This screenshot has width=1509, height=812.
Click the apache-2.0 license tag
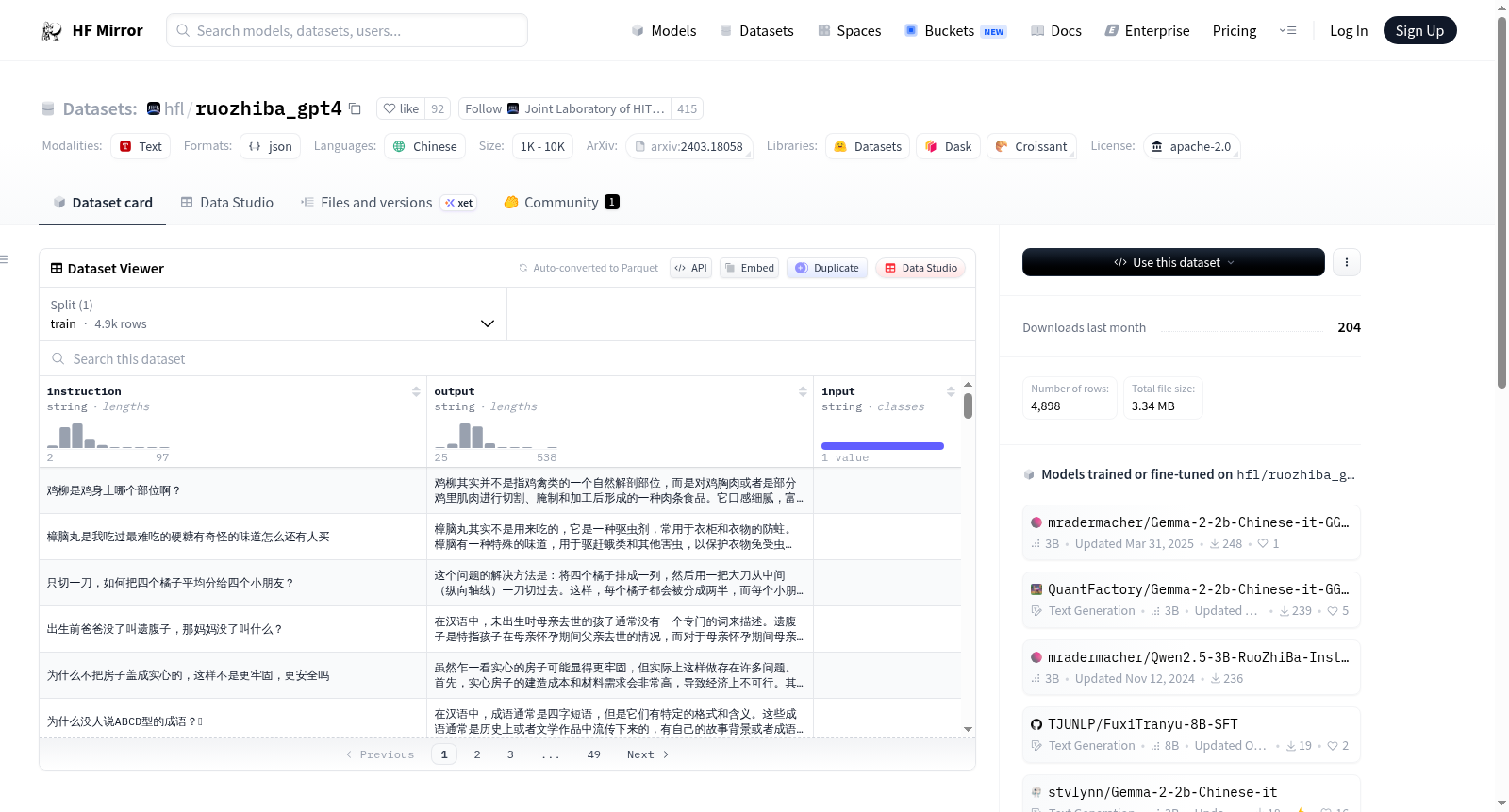(1191, 146)
